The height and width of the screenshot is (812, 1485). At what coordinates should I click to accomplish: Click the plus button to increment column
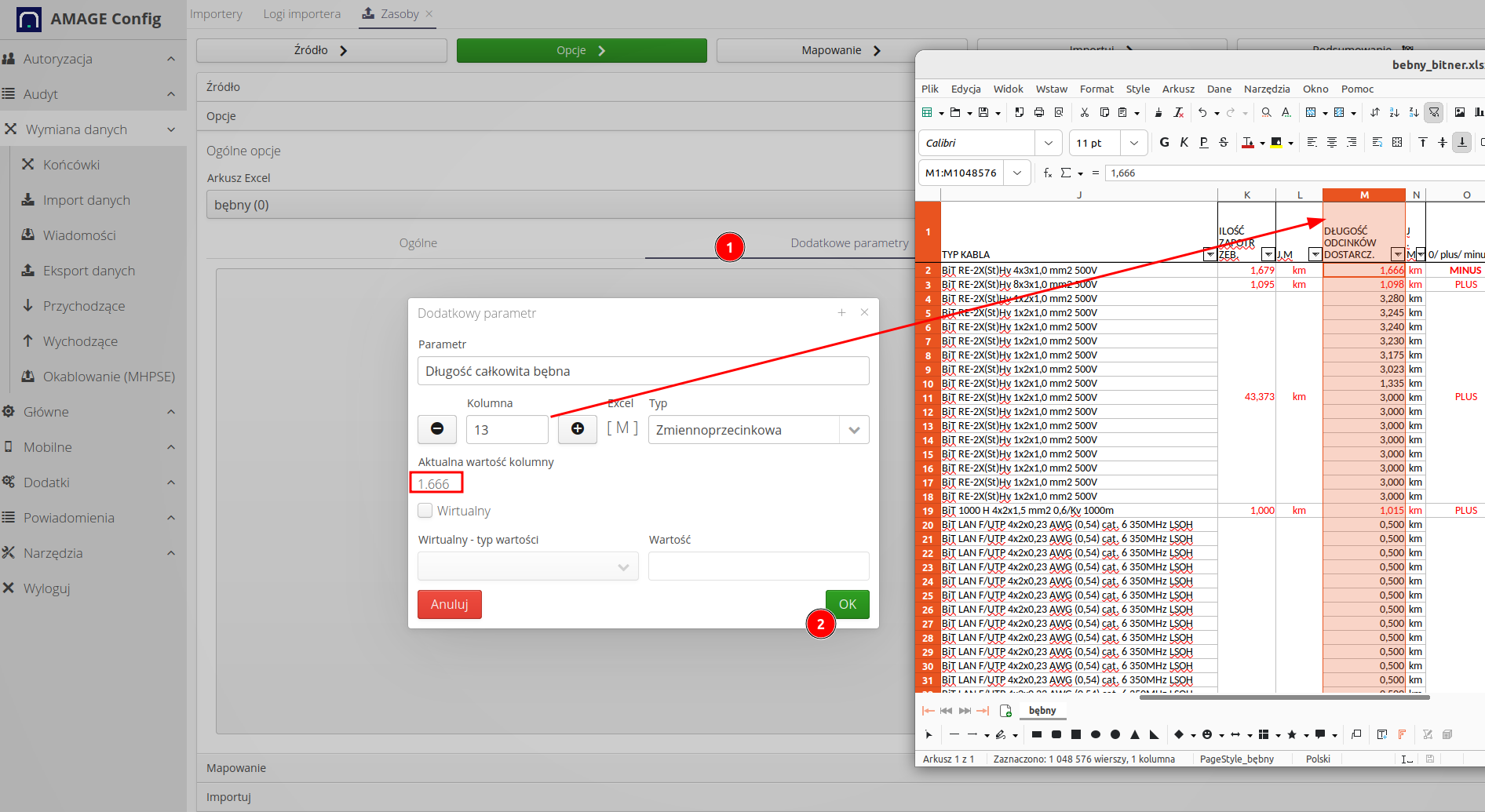point(578,429)
